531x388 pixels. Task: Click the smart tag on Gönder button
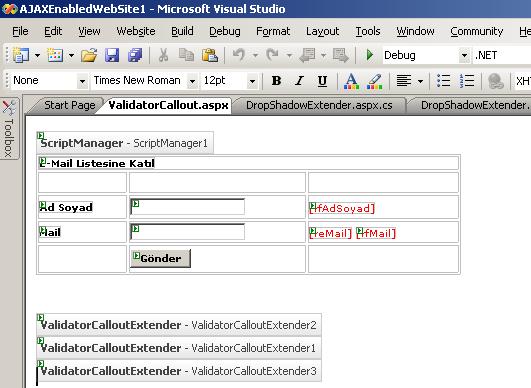click(136, 255)
